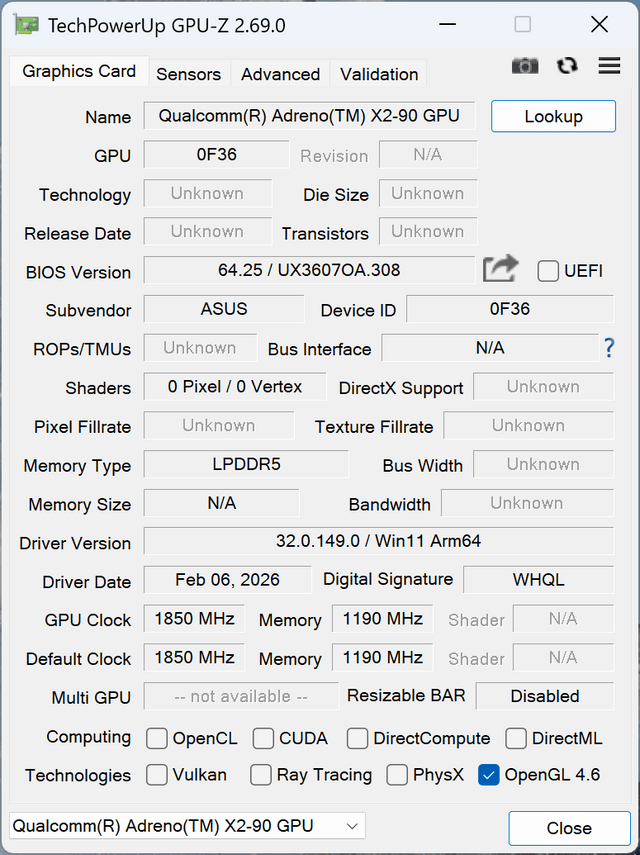Toggle the DirectML checkbox
The width and height of the screenshot is (640, 855).
coord(516,739)
